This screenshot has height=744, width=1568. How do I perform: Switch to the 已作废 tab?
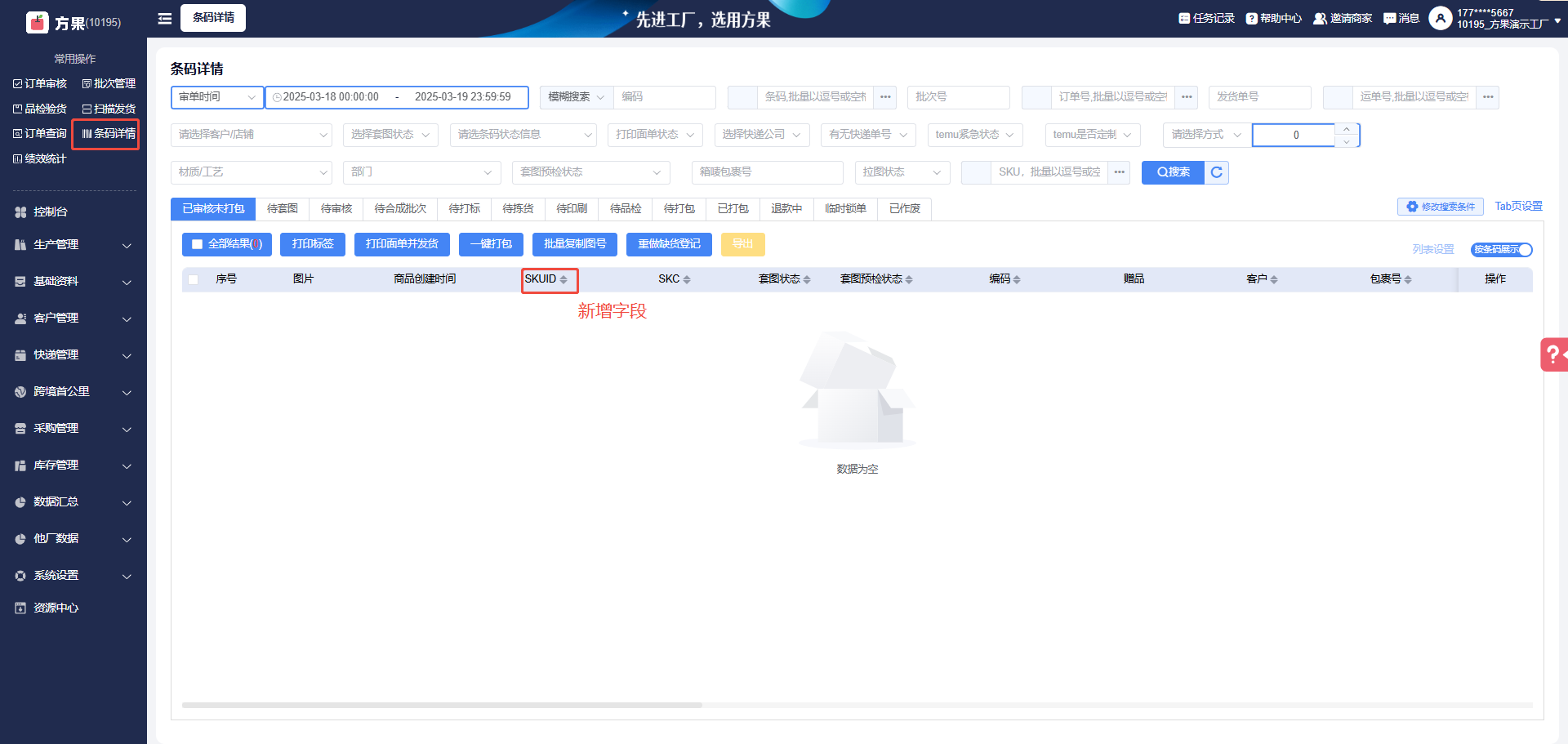905,209
